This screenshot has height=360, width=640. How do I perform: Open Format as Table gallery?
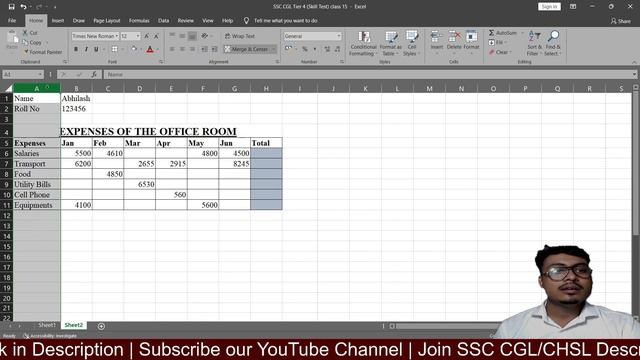click(391, 43)
